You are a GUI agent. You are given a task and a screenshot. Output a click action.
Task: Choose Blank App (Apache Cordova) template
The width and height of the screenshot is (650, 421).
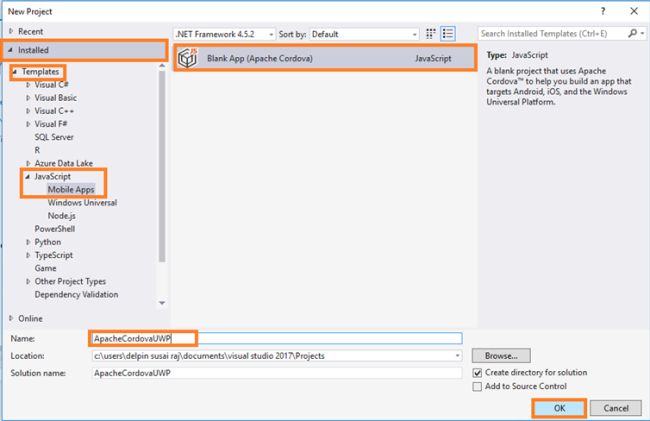click(x=325, y=58)
